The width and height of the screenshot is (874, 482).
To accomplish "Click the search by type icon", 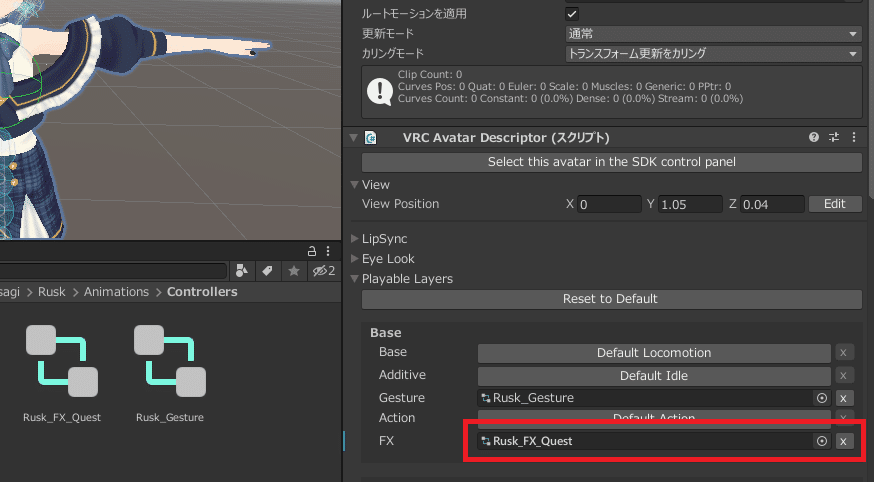I will click(x=242, y=271).
